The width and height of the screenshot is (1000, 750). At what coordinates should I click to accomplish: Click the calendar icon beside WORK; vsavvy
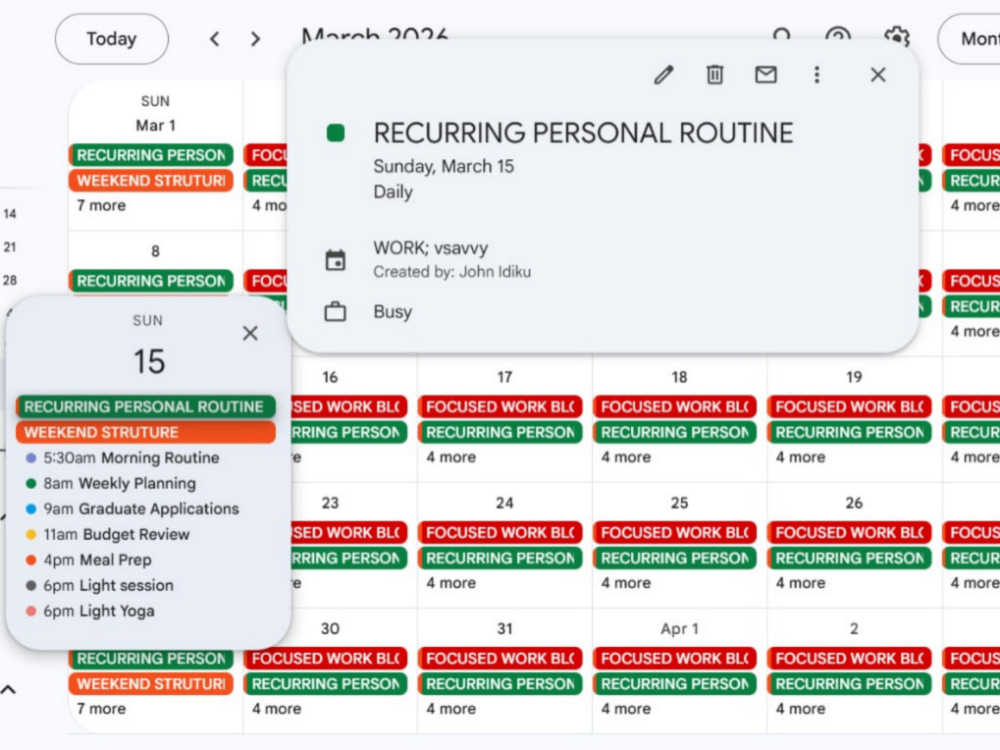[335, 260]
